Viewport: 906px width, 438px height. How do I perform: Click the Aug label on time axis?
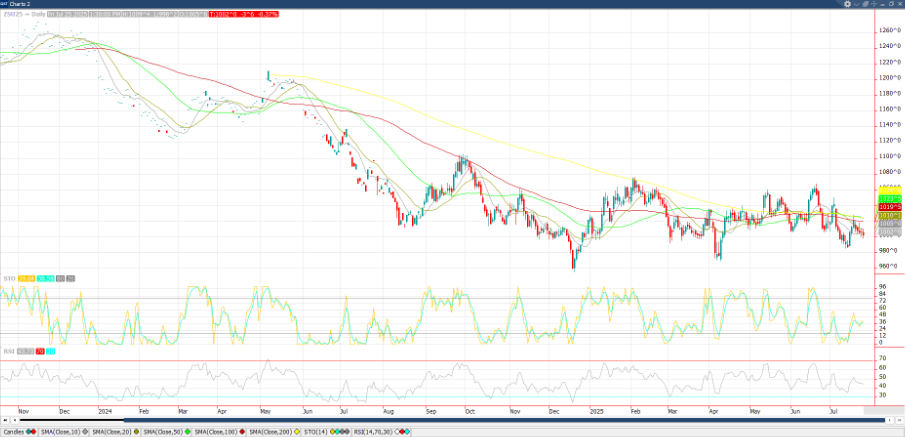pyautogui.click(x=388, y=411)
